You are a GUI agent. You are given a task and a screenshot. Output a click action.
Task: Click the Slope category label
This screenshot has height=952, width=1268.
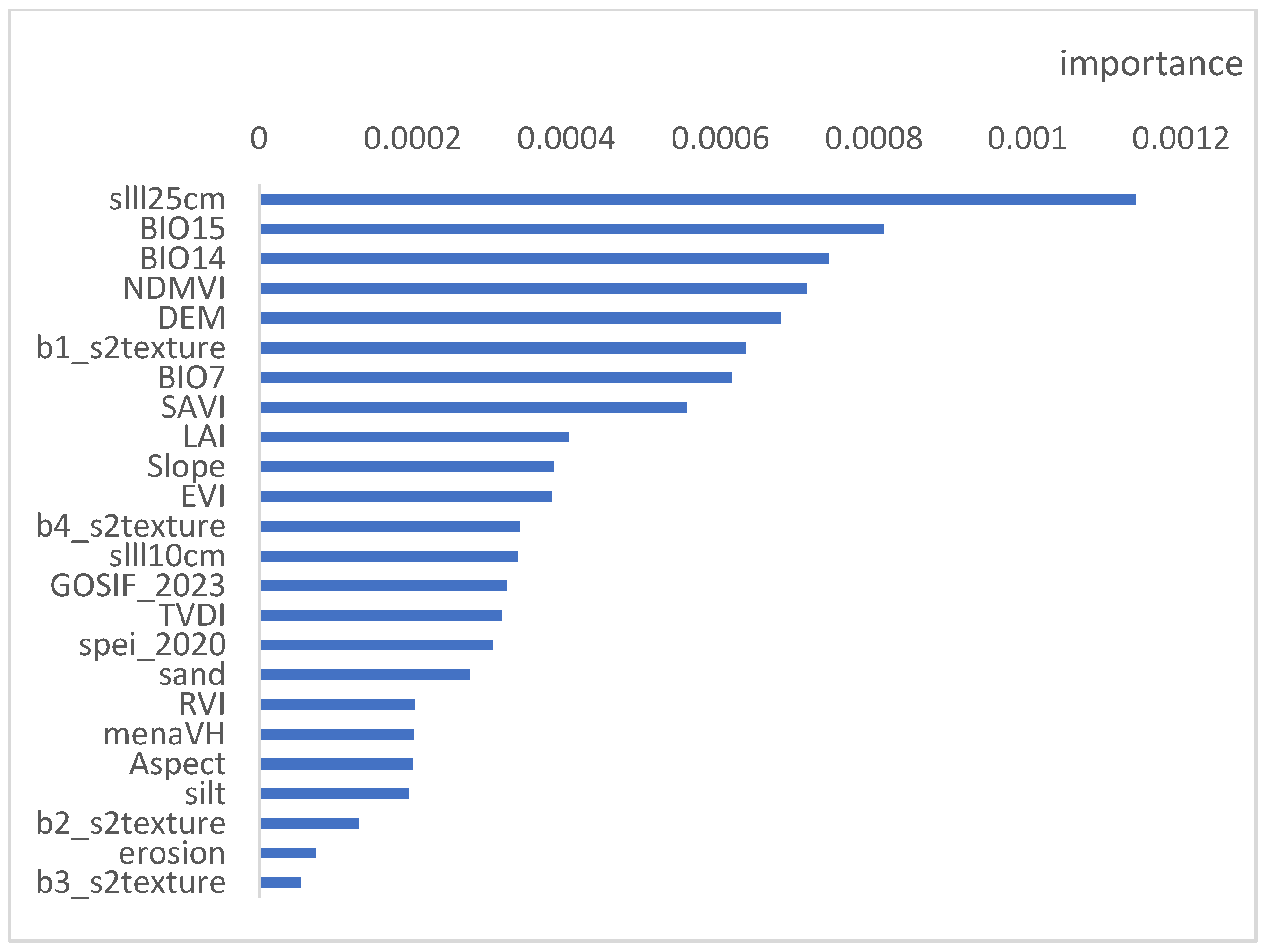(x=186, y=466)
